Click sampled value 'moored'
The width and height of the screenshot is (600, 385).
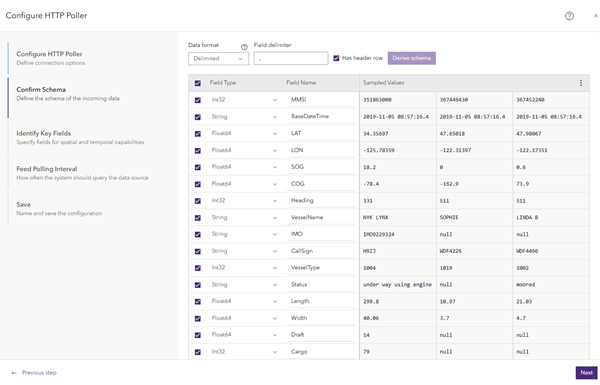pos(525,285)
